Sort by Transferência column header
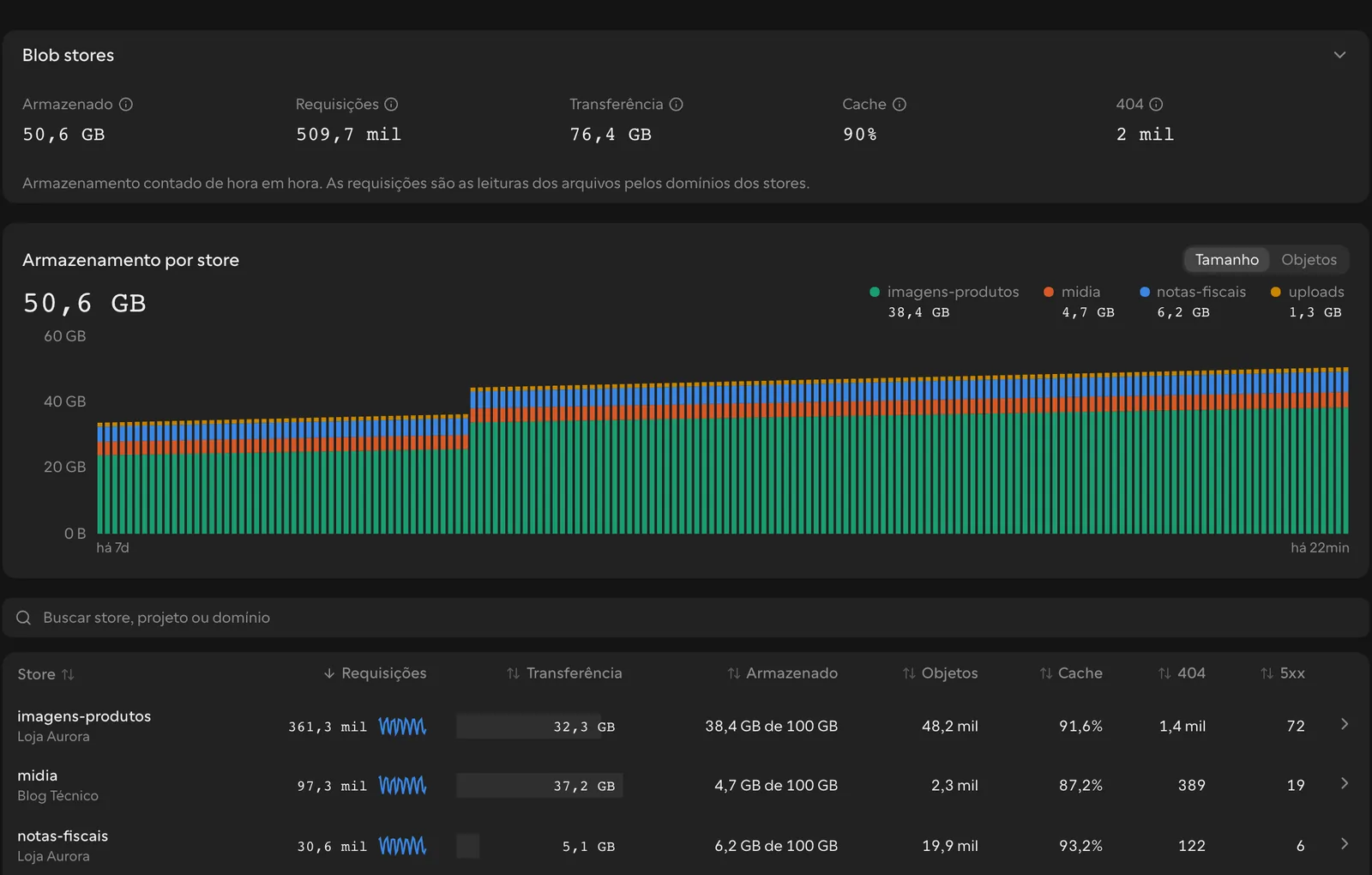 click(564, 673)
